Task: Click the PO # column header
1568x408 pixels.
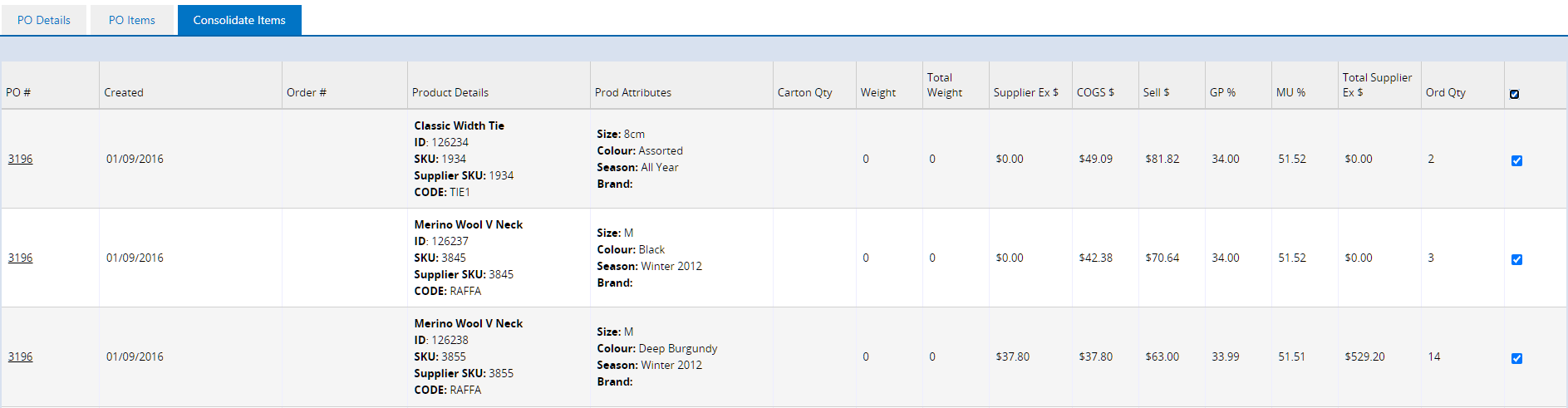Action: pos(18,92)
